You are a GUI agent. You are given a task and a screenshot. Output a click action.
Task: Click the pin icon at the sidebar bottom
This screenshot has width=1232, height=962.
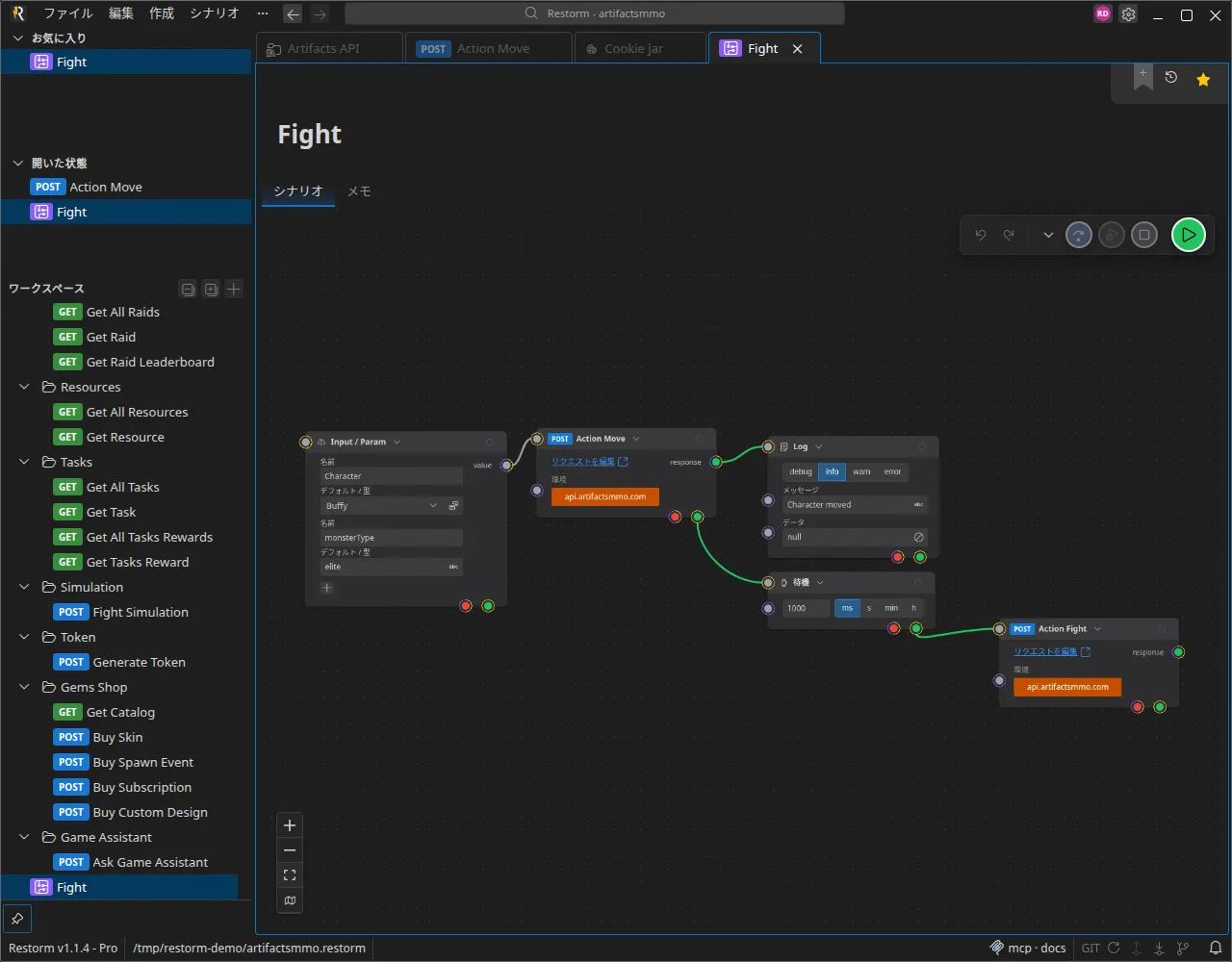pos(16,918)
